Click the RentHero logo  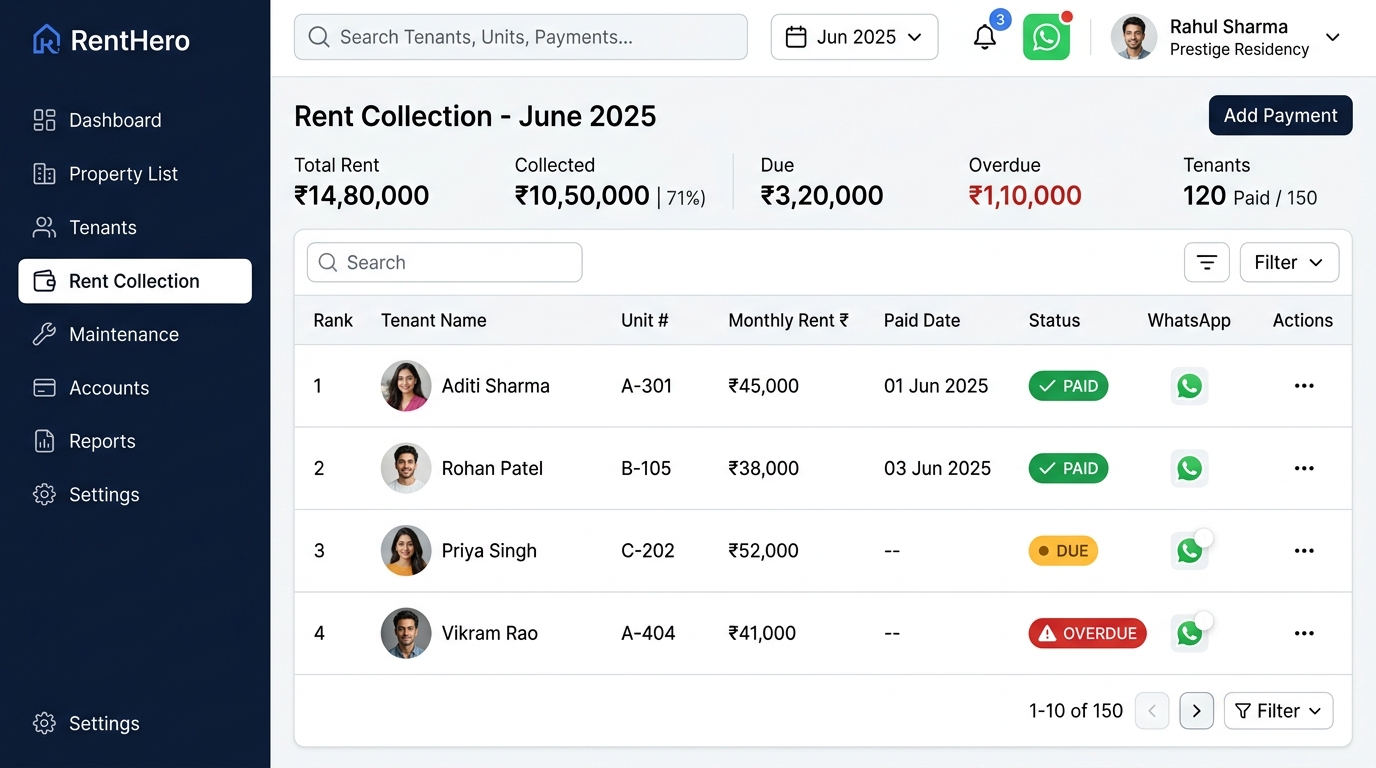(110, 40)
